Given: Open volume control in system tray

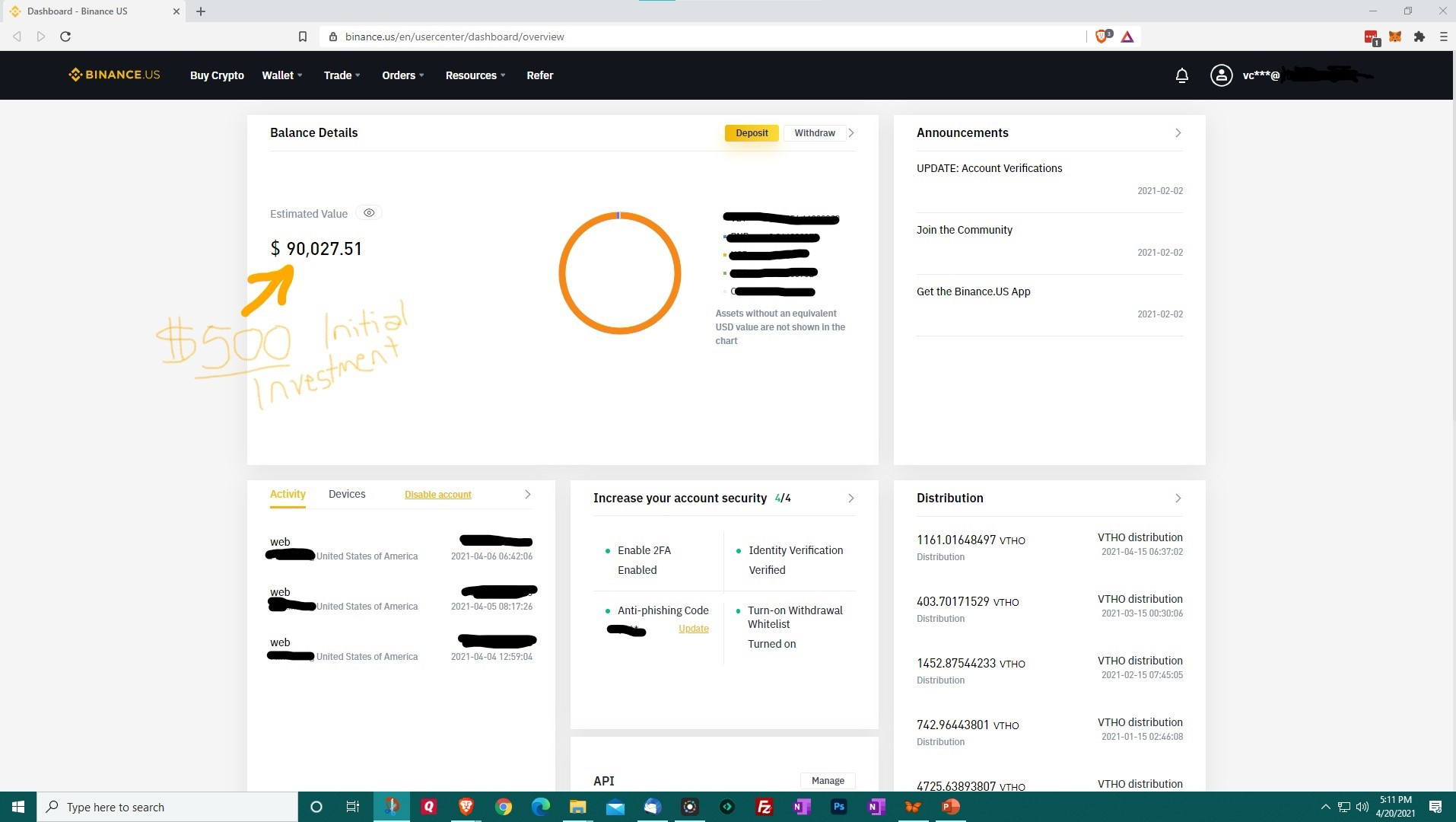Looking at the screenshot, I should click(x=1362, y=807).
